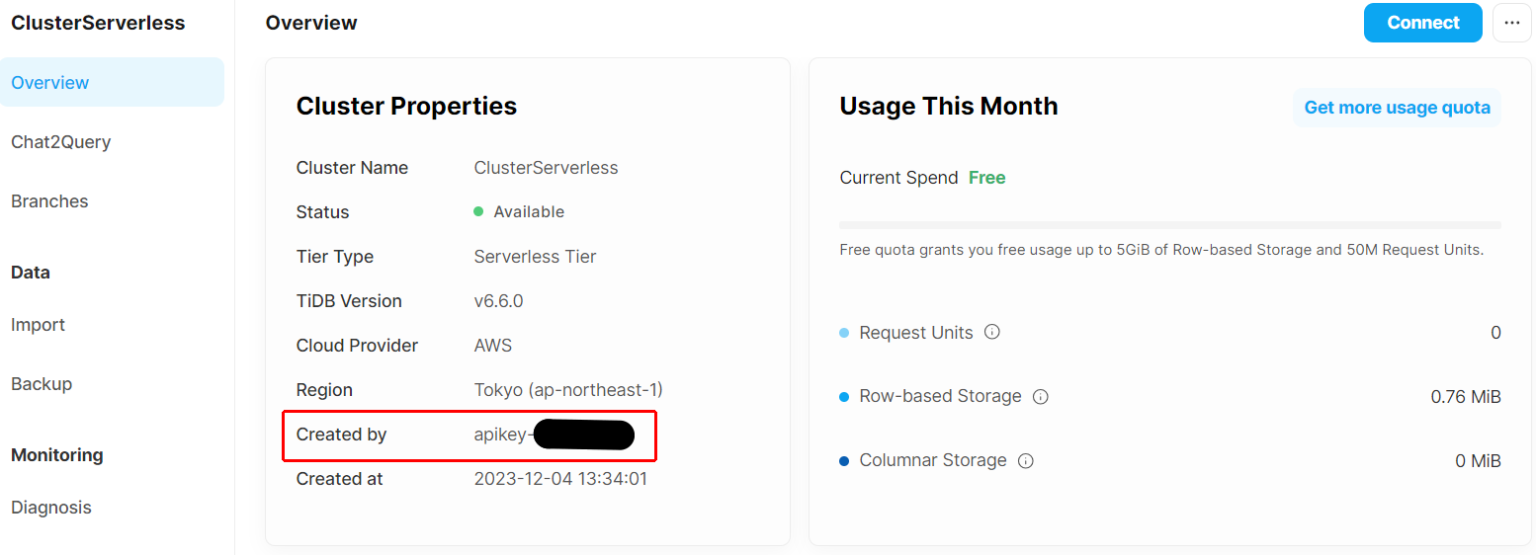Image resolution: width=1536 pixels, height=555 pixels.
Task: Click info icon beside Row-based Storage
Action: click(x=1040, y=397)
